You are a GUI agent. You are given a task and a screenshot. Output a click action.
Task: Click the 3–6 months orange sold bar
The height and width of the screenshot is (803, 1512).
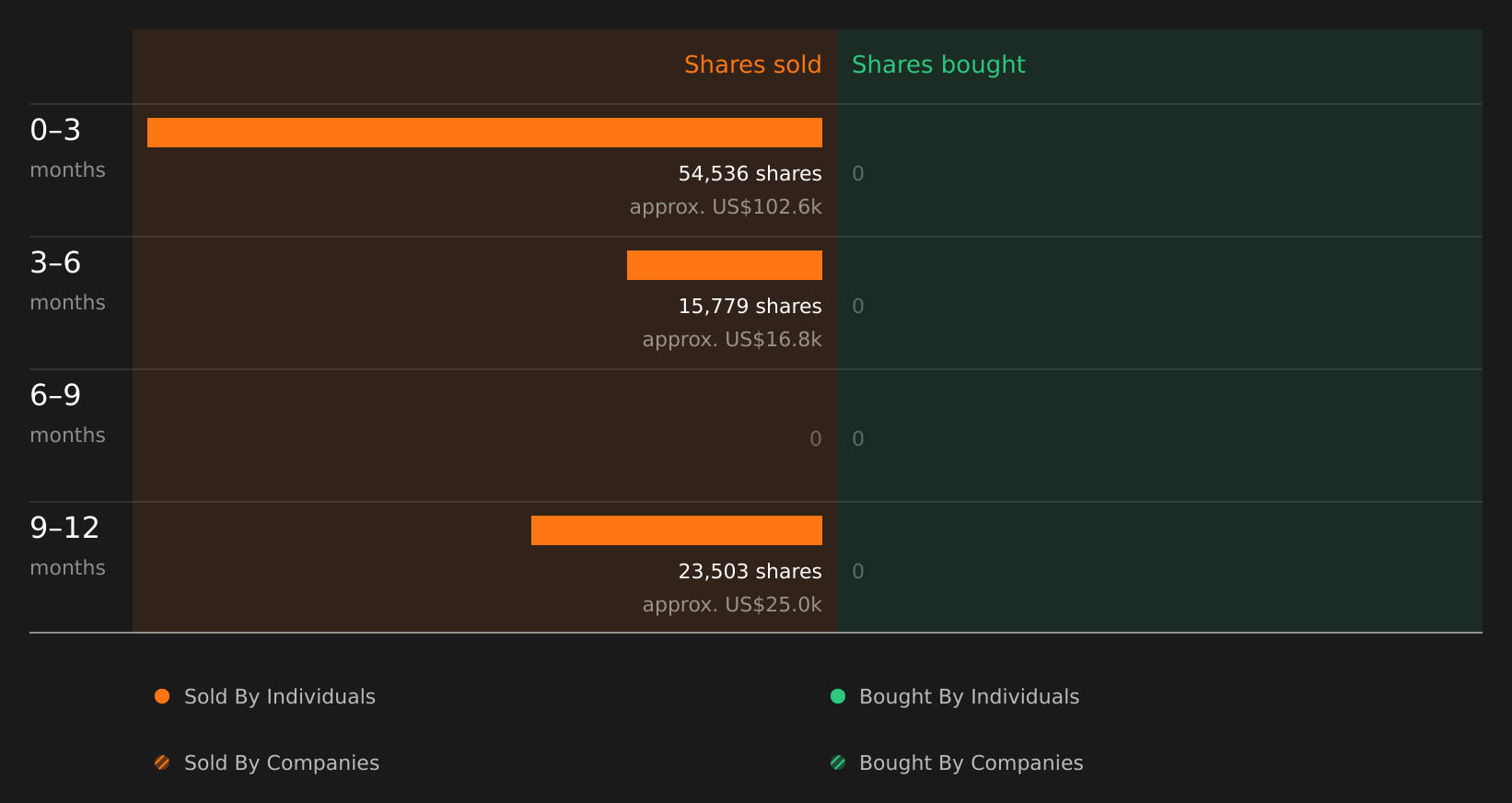pyautogui.click(x=725, y=265)
